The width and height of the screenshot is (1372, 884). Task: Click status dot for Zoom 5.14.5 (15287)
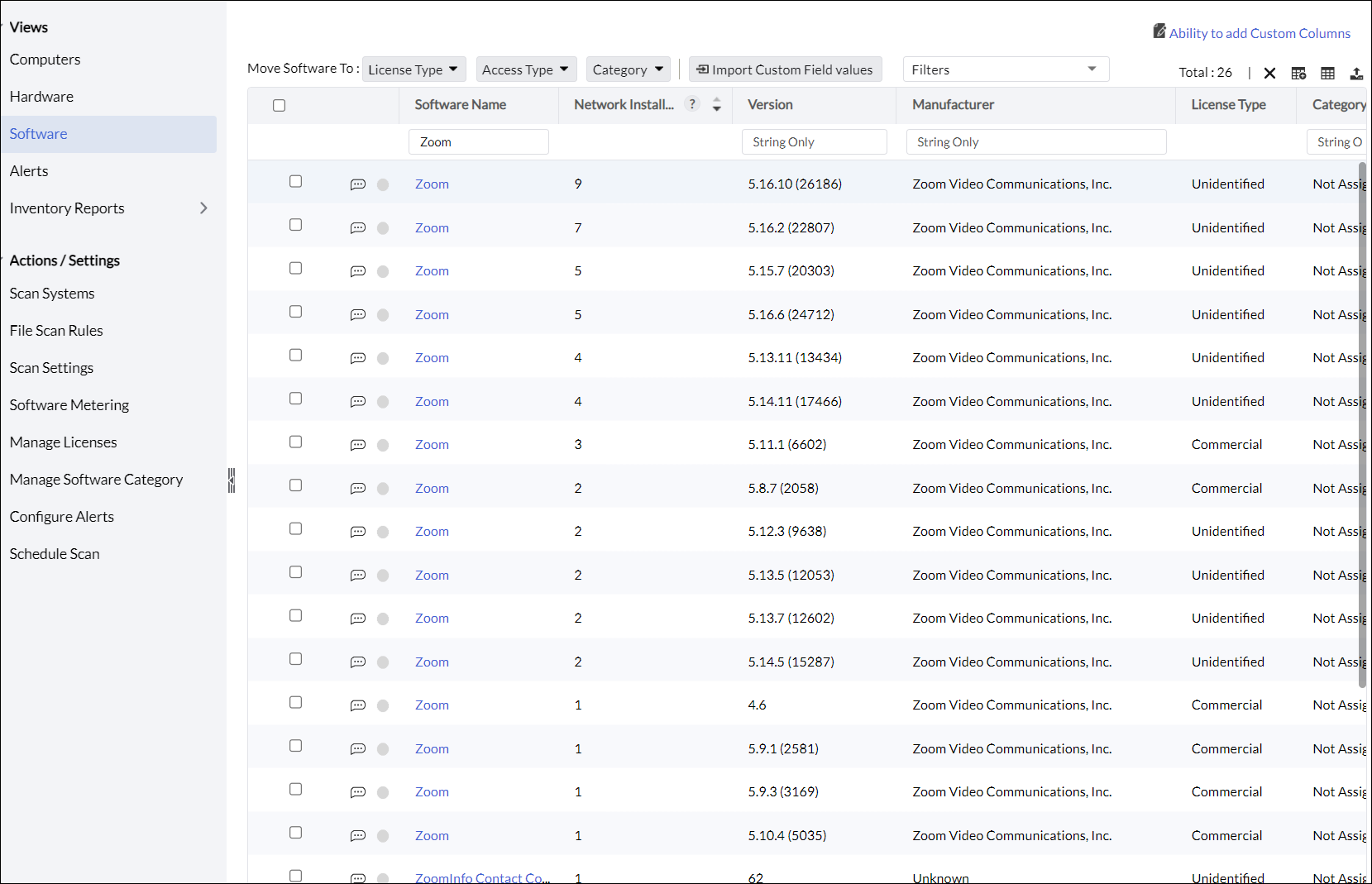[x=383, y=662]
